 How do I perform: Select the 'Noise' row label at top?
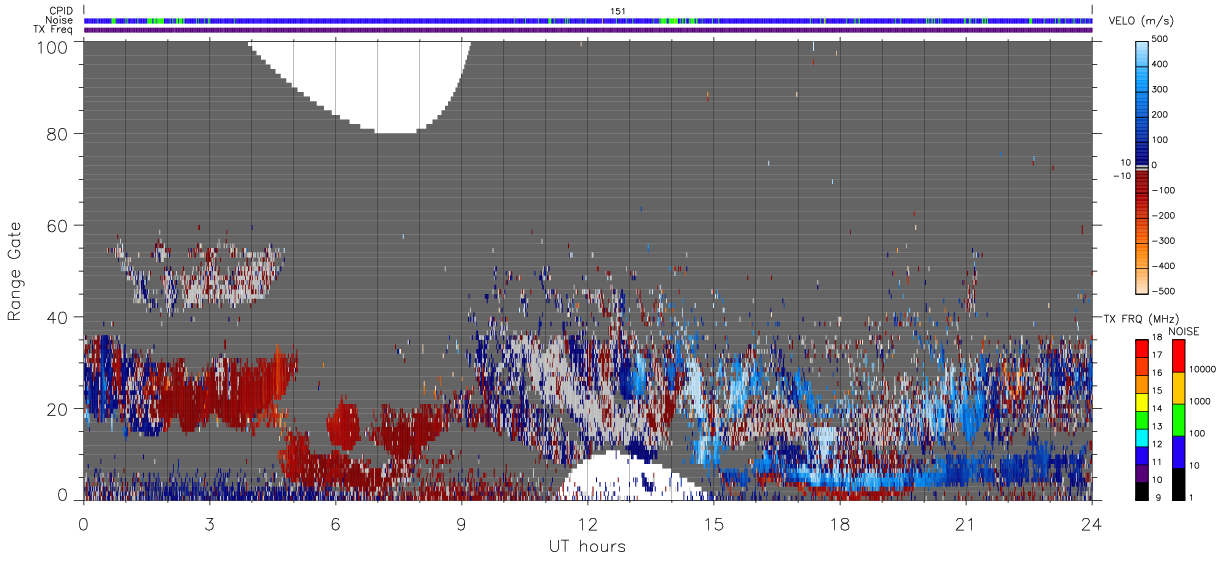[60, 20]
